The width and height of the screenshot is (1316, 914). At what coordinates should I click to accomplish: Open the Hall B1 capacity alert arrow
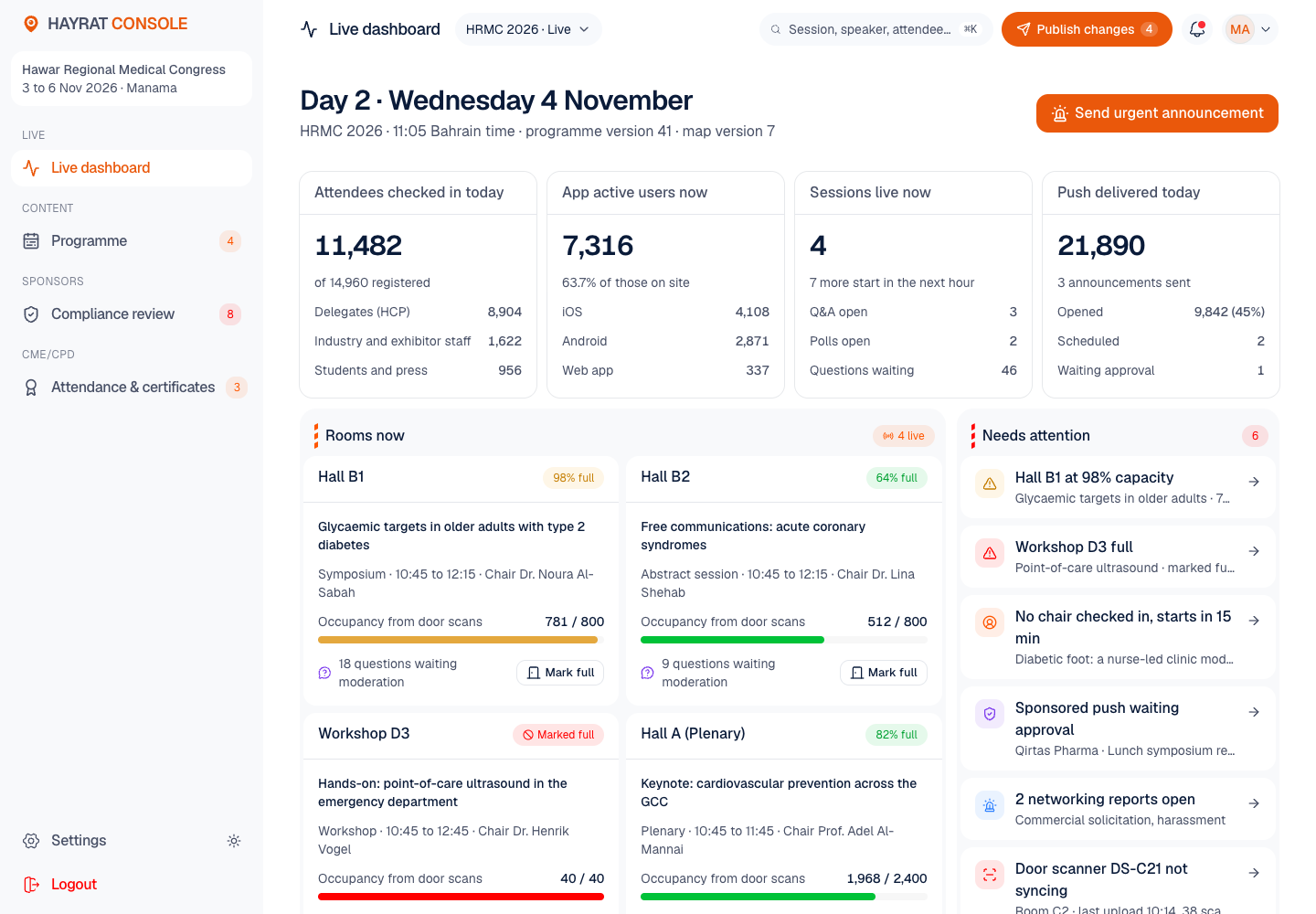pos(1254,482)
